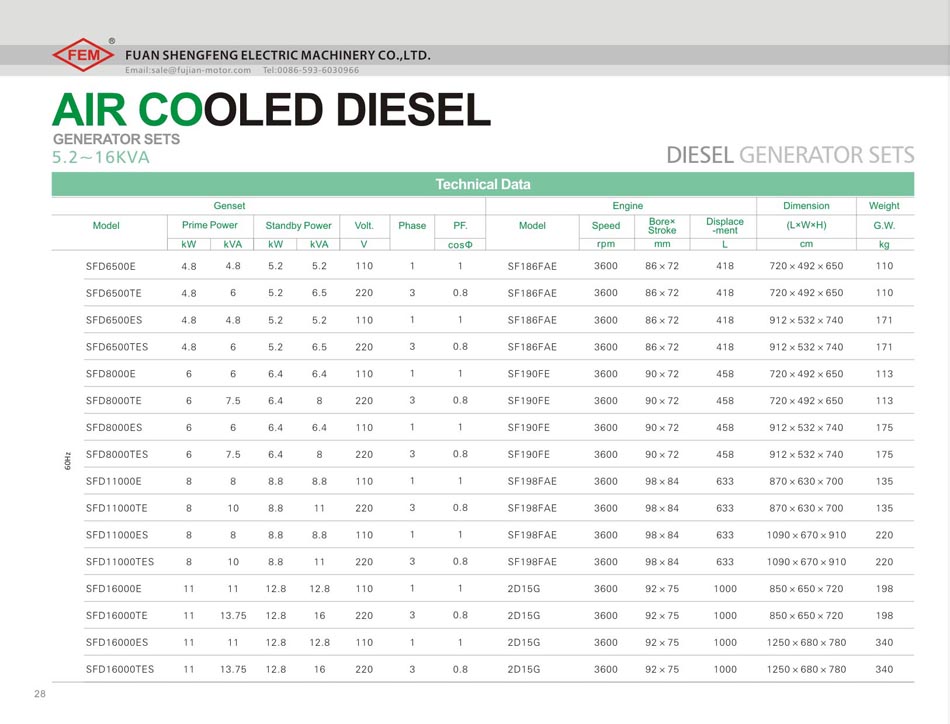
Task: Click dimension 870×630×700 in SFD11000E row
Action: (806, 481)
